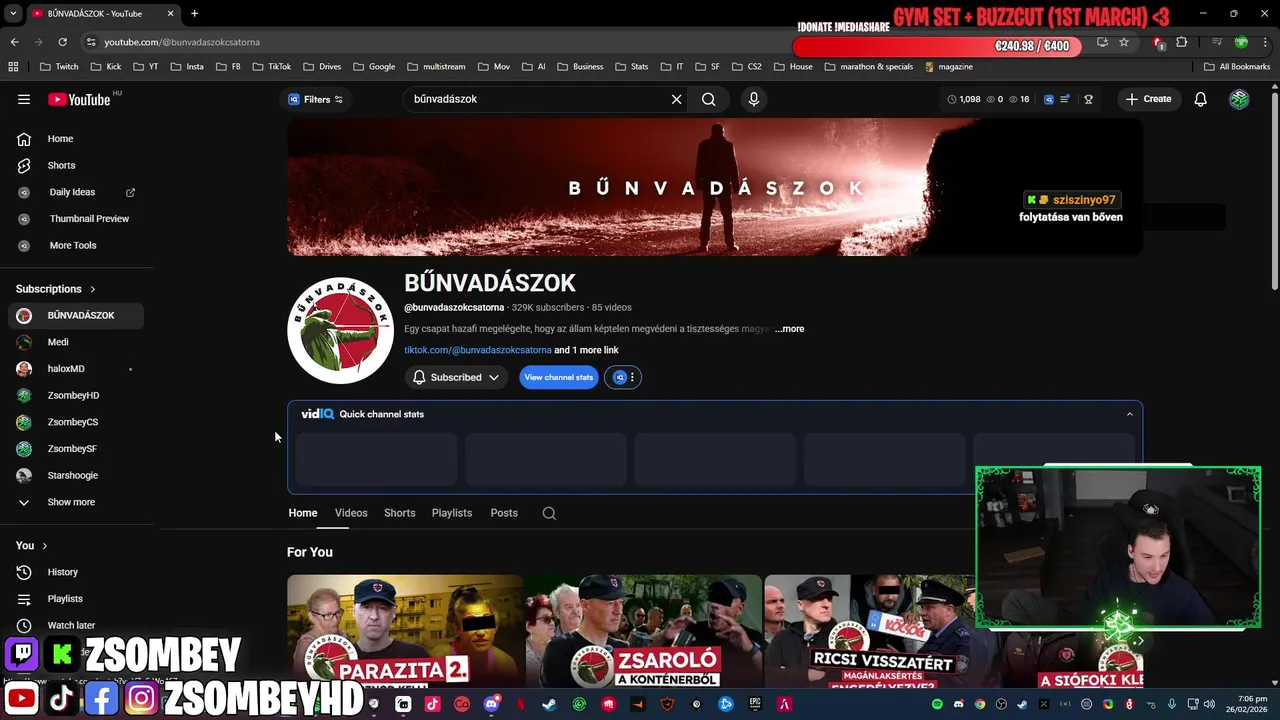The height and width of the screenshot is (720, 1280).
Task: Start voice search with microphone
Action: tap(754, 99)
